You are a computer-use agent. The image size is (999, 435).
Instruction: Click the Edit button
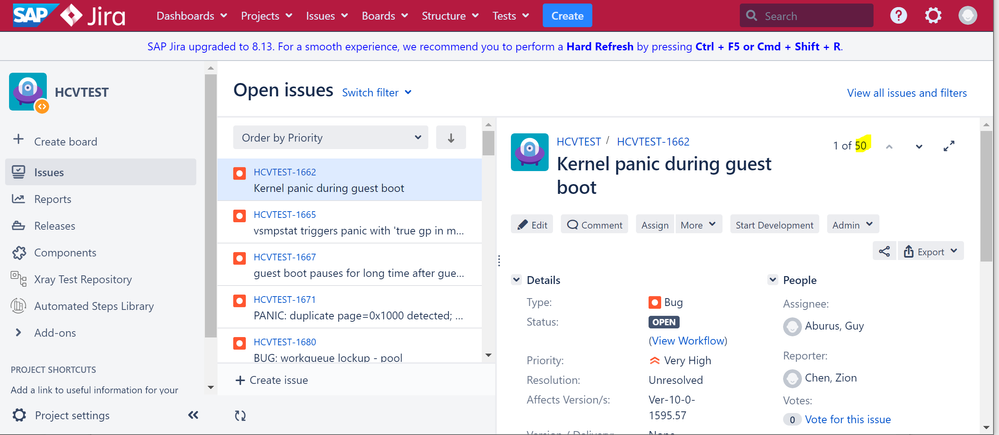pyautogui.click(x=533, y=225)
